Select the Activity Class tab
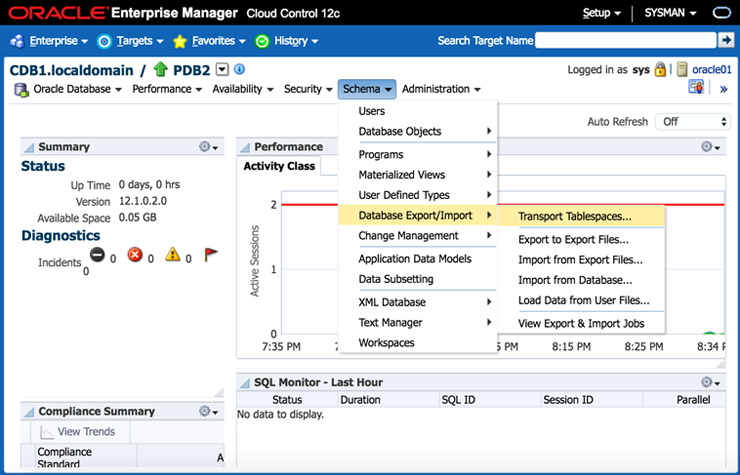The image size is (740, 475). click(279, 166)
